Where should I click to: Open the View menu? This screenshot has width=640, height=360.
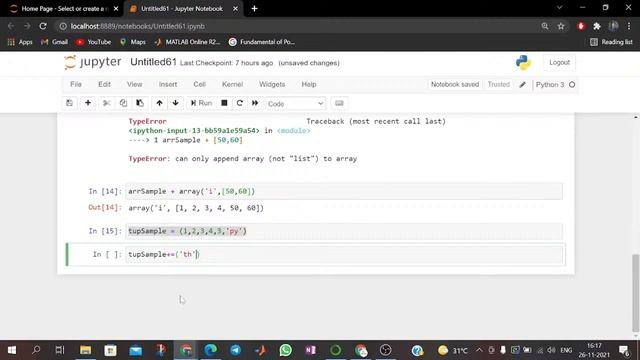(x=134, y=84)
